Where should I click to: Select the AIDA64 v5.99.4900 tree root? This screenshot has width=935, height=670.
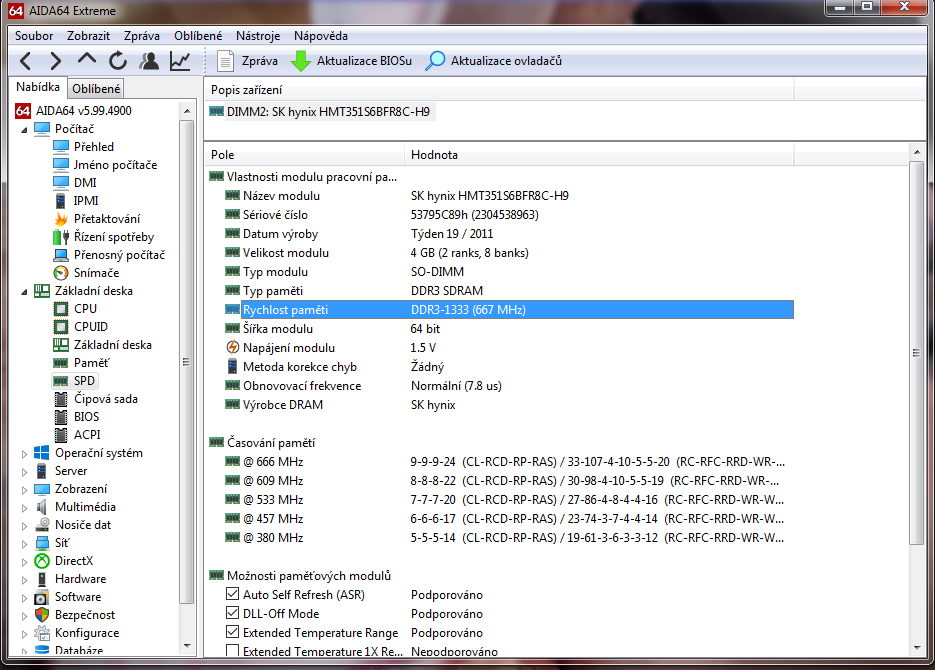click(83, 111)
